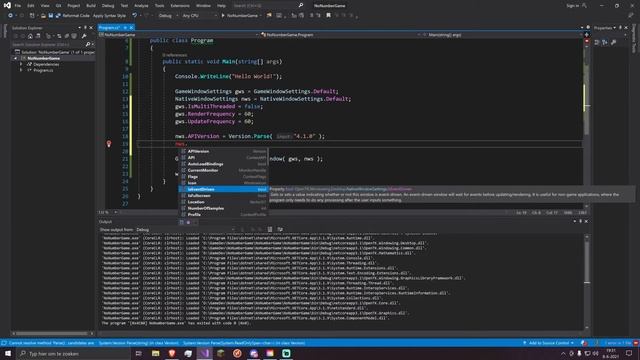Viewport: 640px width, 360px height.
Task: Select Profile in the autocomplete list
Action: (x=224, y=215)
